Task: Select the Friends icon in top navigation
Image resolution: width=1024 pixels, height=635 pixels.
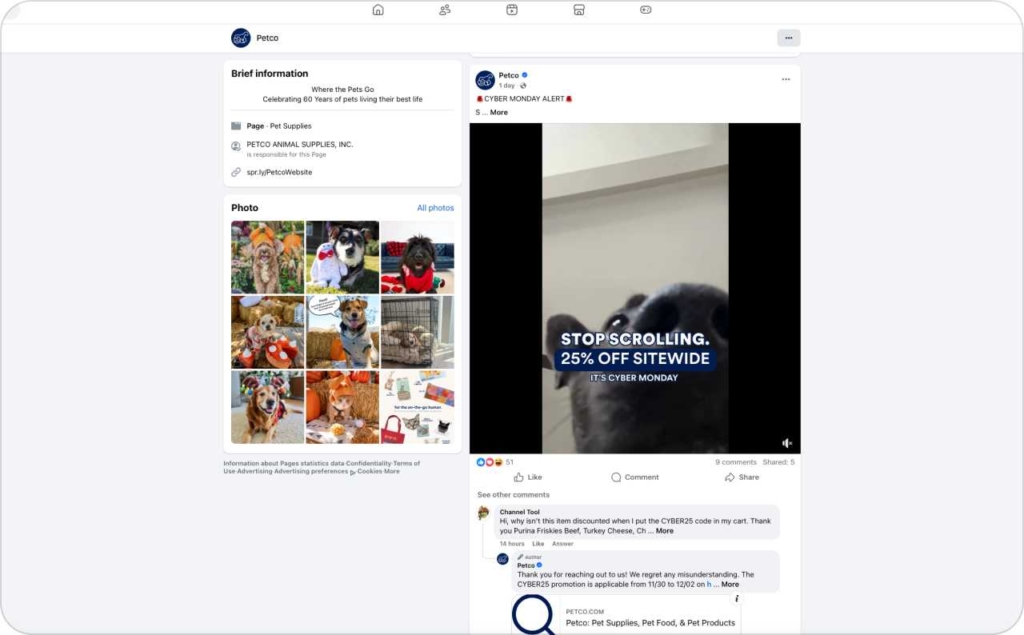Action: click(444, 9)
